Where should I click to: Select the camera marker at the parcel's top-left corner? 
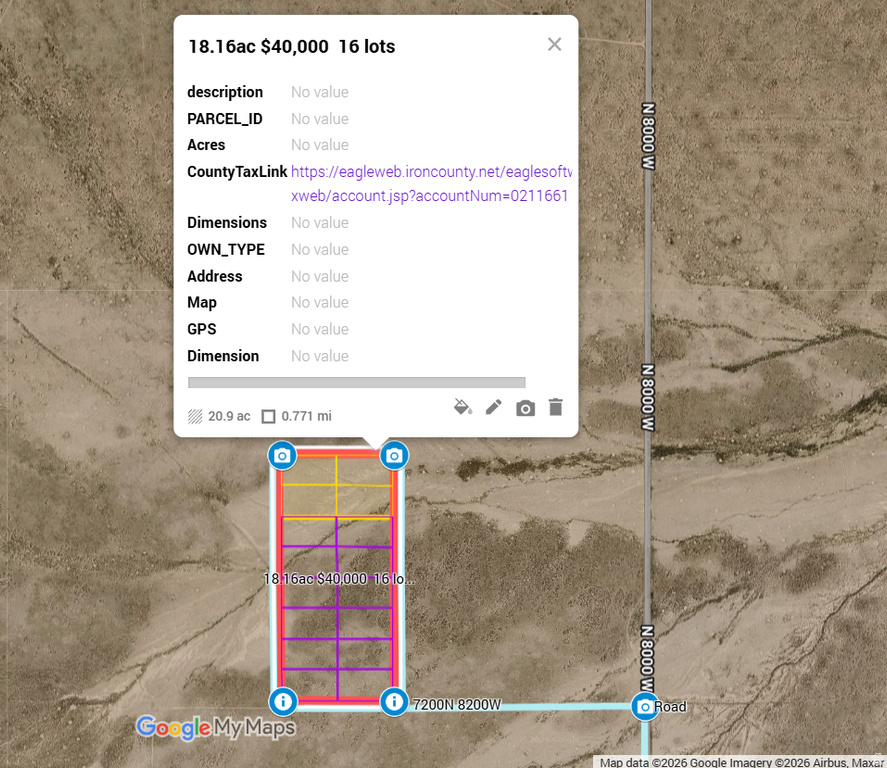pos(282,455)
